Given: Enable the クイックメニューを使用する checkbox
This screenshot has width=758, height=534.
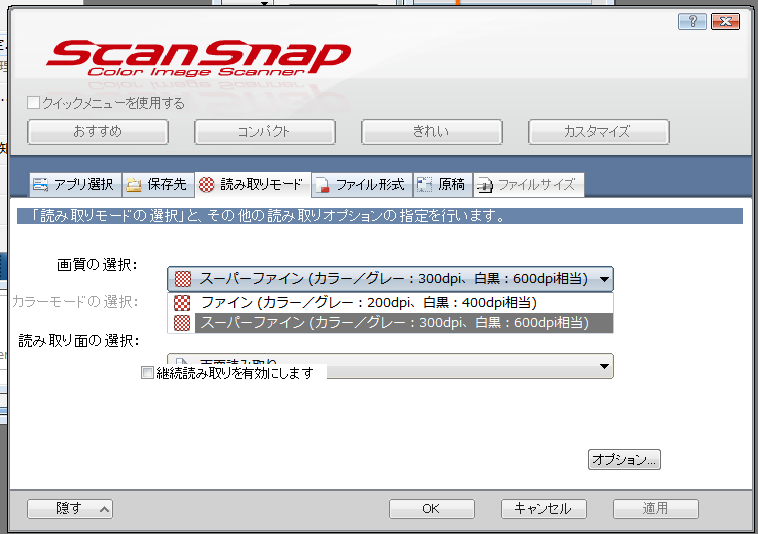Looking at the screenshot, I should 34,103.
